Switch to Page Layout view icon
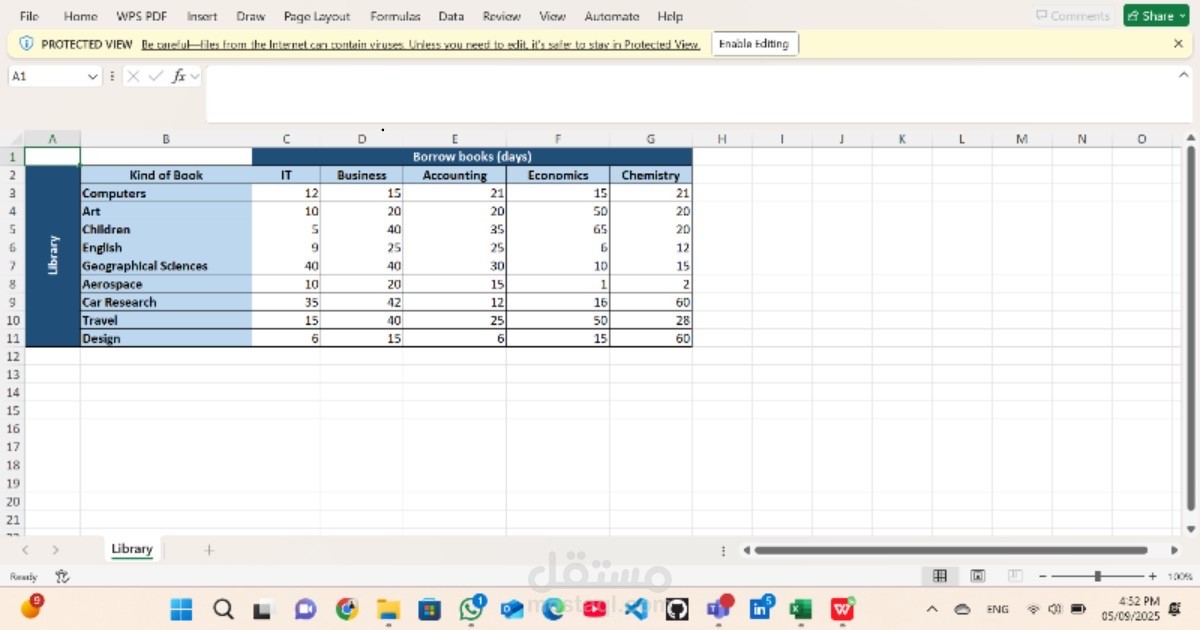The image size is (1200, 630). click(x=978, y=576)
